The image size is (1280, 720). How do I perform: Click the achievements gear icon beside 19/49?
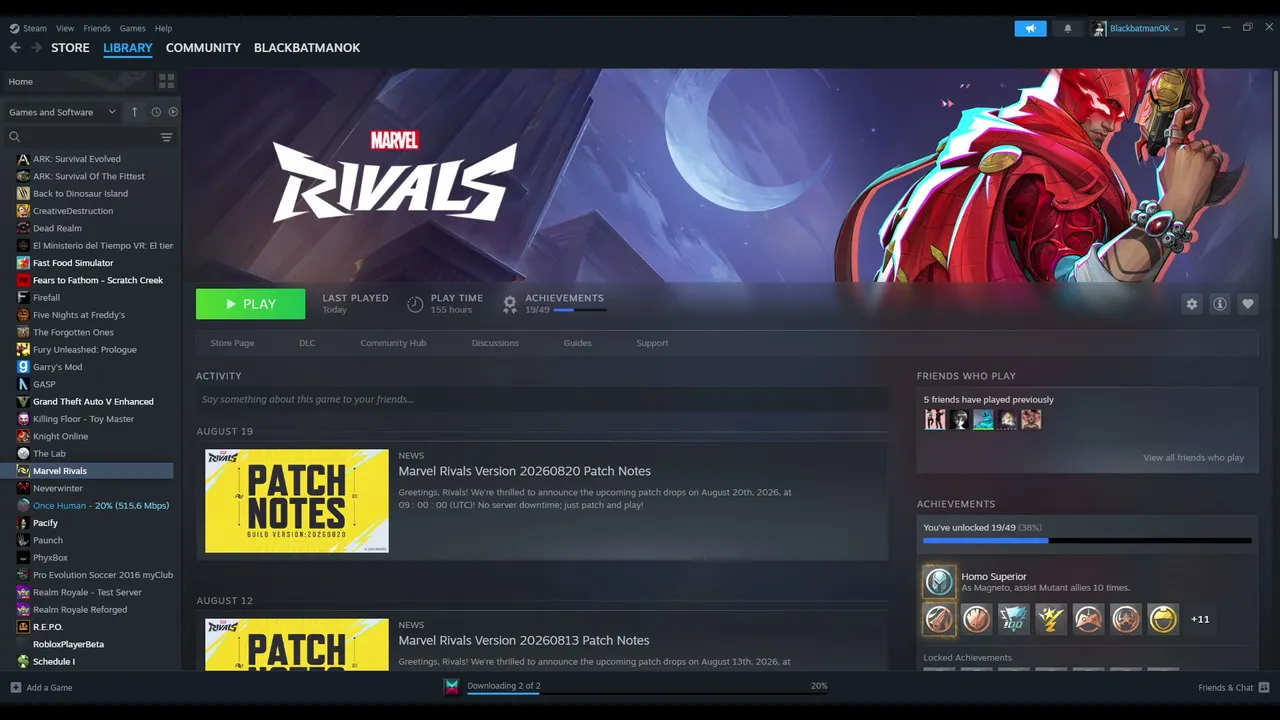(510, 303)
